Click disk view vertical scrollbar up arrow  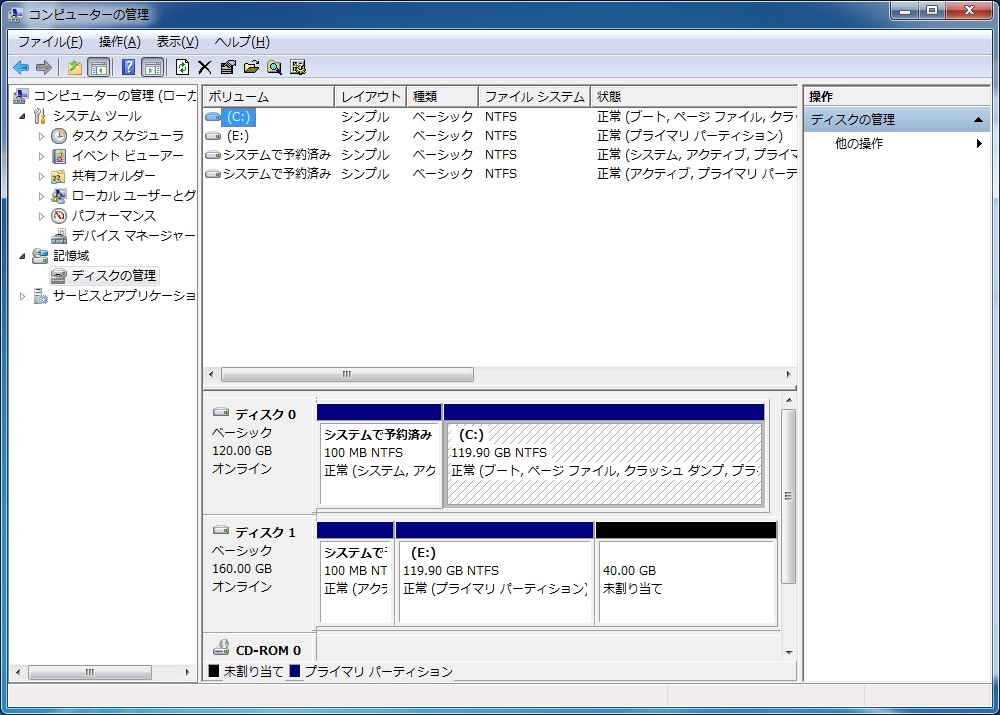[x=789, y=400]
